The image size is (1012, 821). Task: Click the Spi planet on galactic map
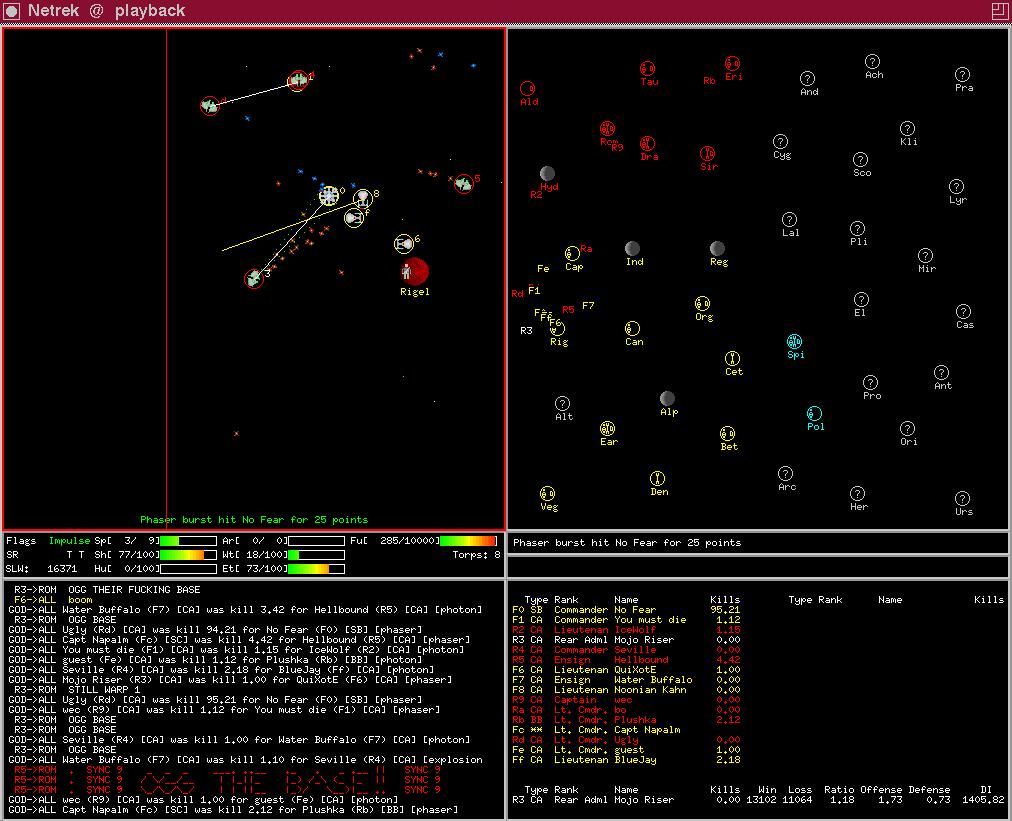click(794, 341)
